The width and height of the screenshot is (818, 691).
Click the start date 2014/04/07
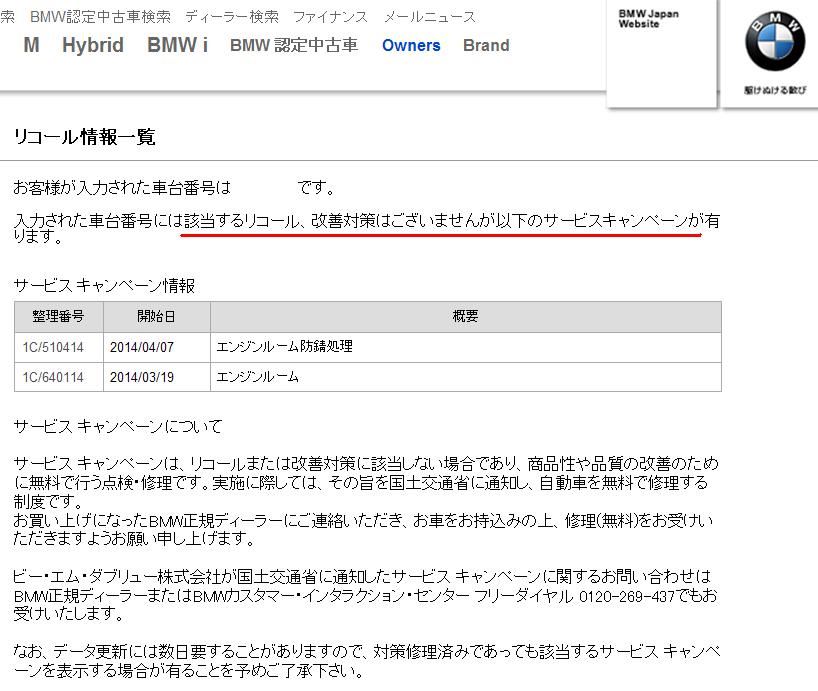pos(142,347)
